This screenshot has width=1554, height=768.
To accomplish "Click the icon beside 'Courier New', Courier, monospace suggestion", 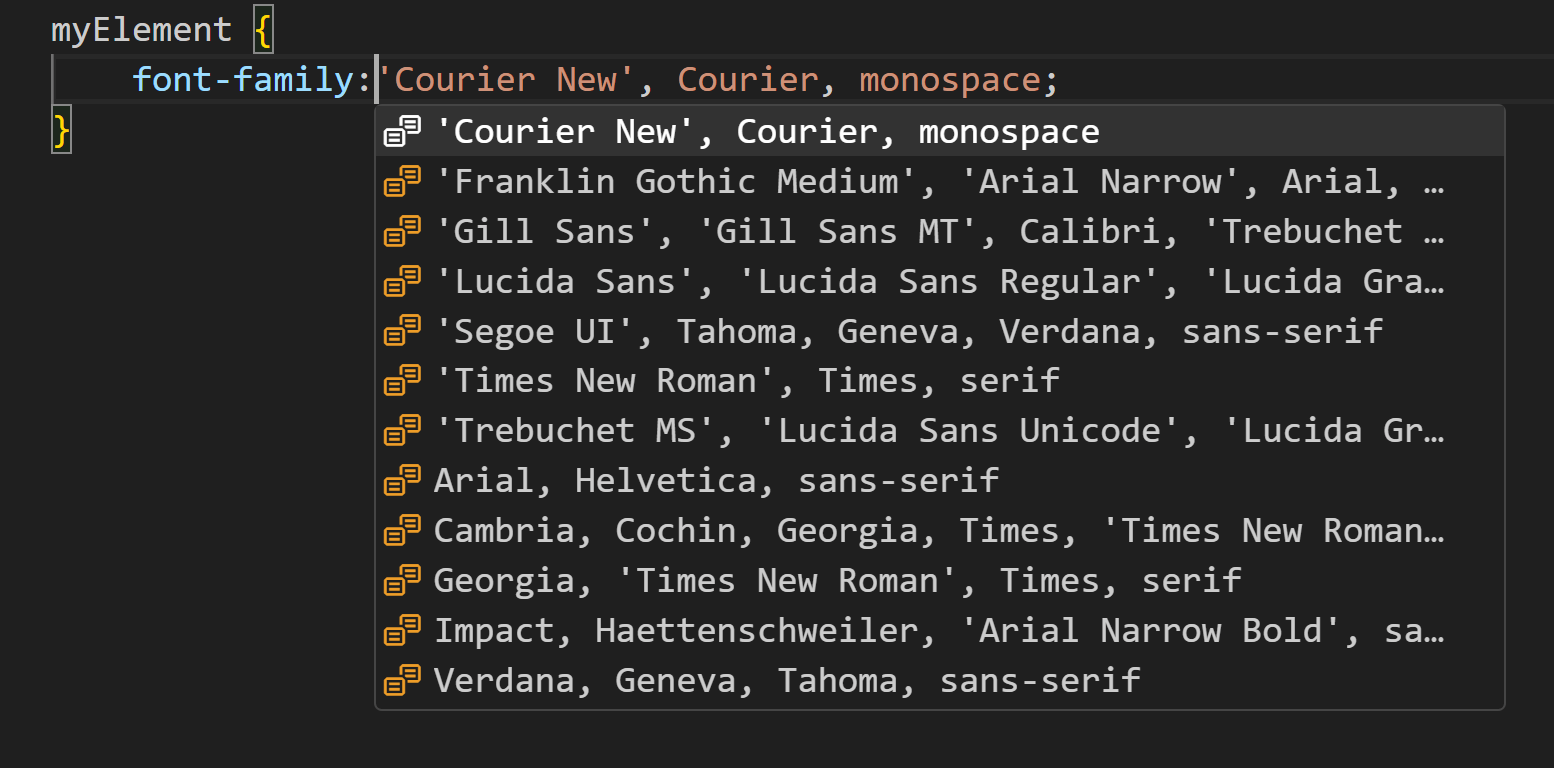I will tap(402, 131).
